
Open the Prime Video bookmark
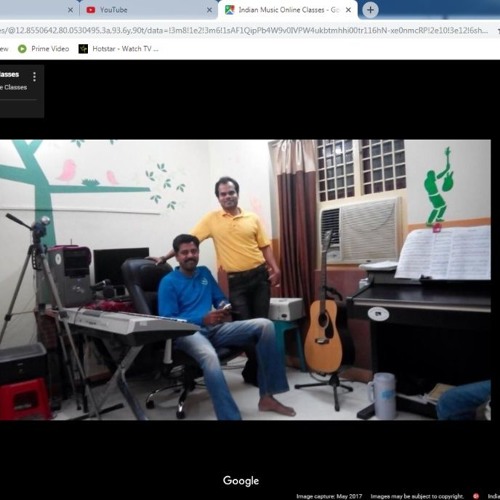pos(44,49)
